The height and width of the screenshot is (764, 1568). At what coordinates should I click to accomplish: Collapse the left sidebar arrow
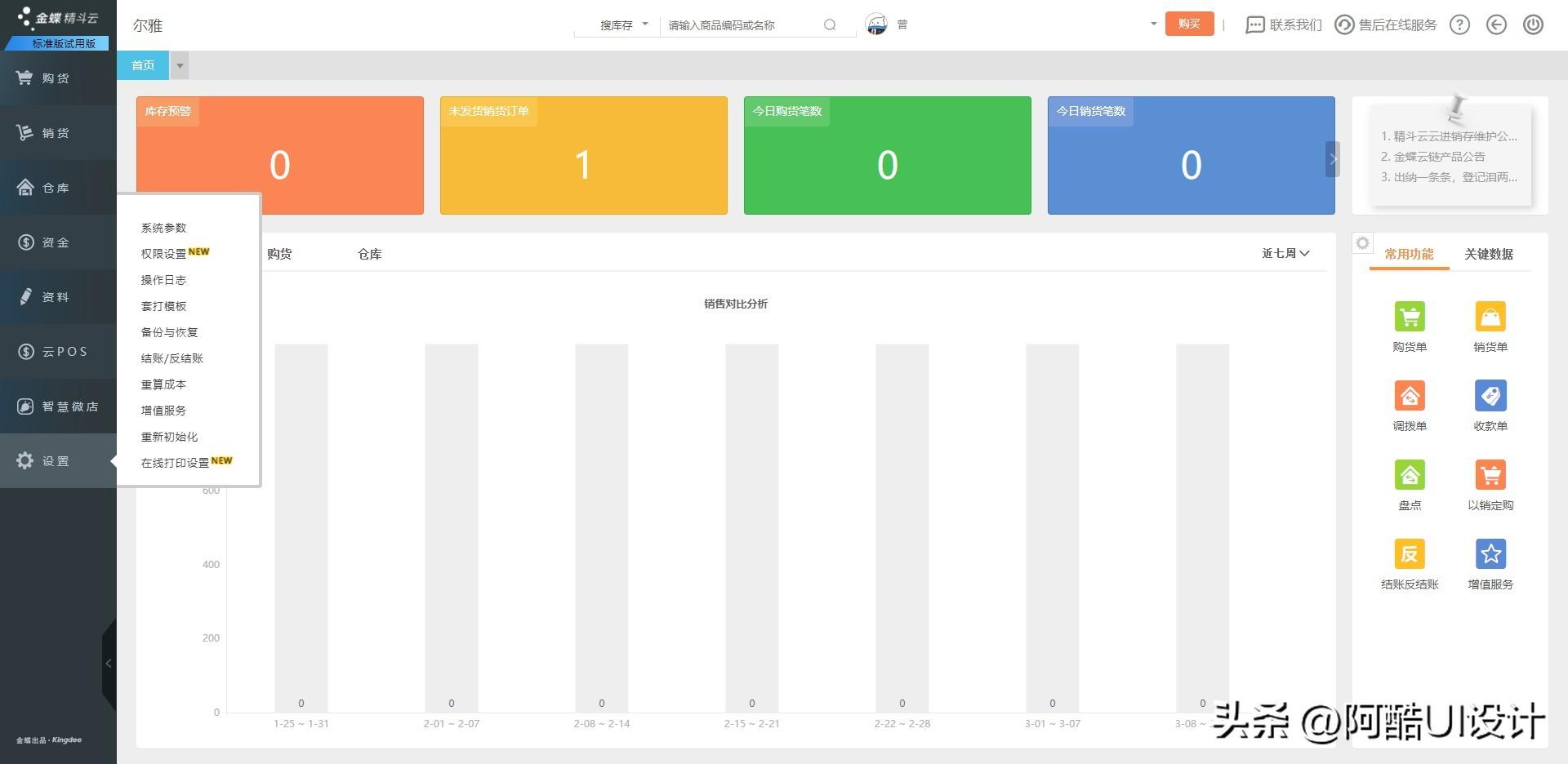[109, 664]
